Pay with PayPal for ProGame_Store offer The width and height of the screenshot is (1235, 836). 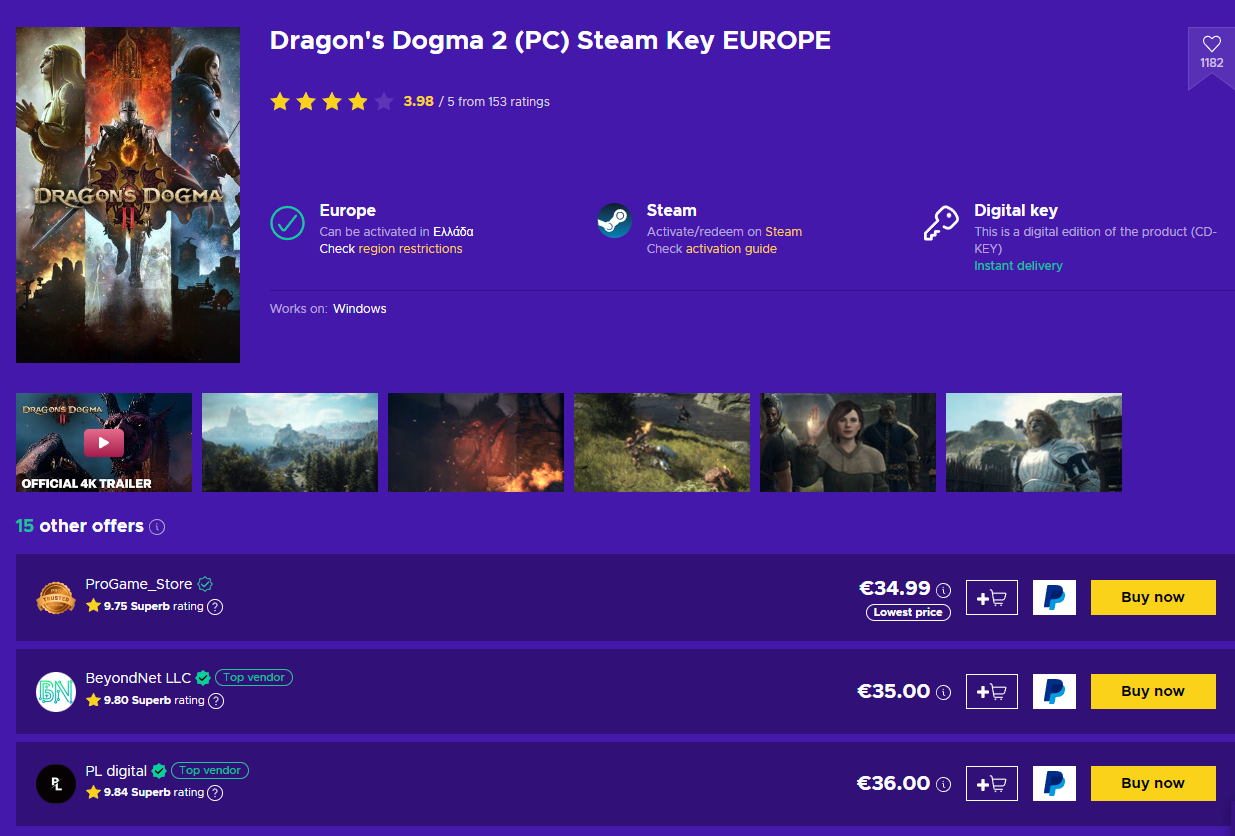coord(1054,598)
